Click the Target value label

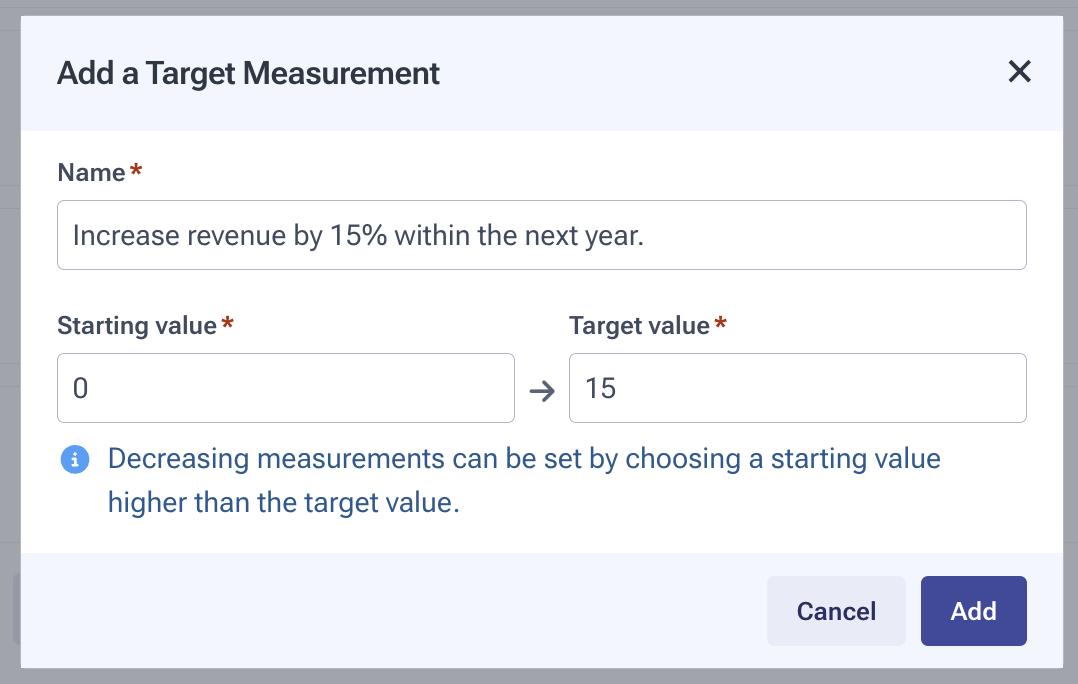click(639, 326)
